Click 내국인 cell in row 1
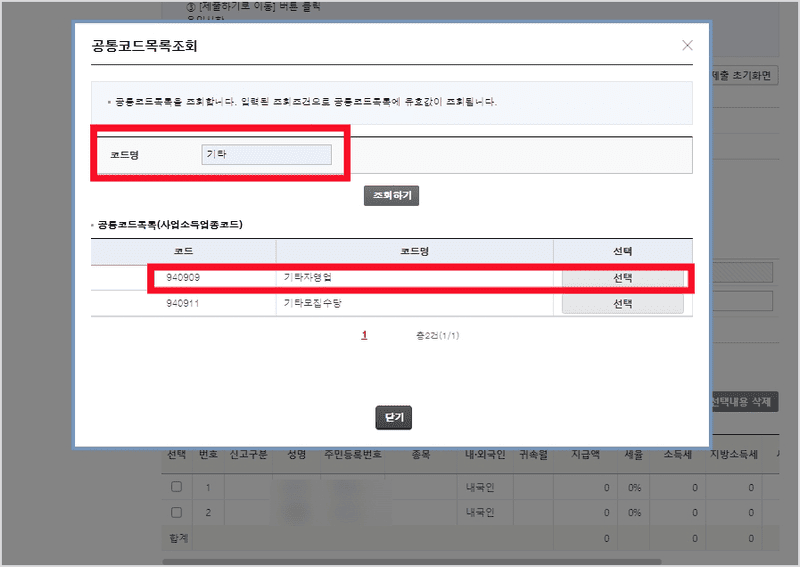800x567 pixels. tap(480, 487)
